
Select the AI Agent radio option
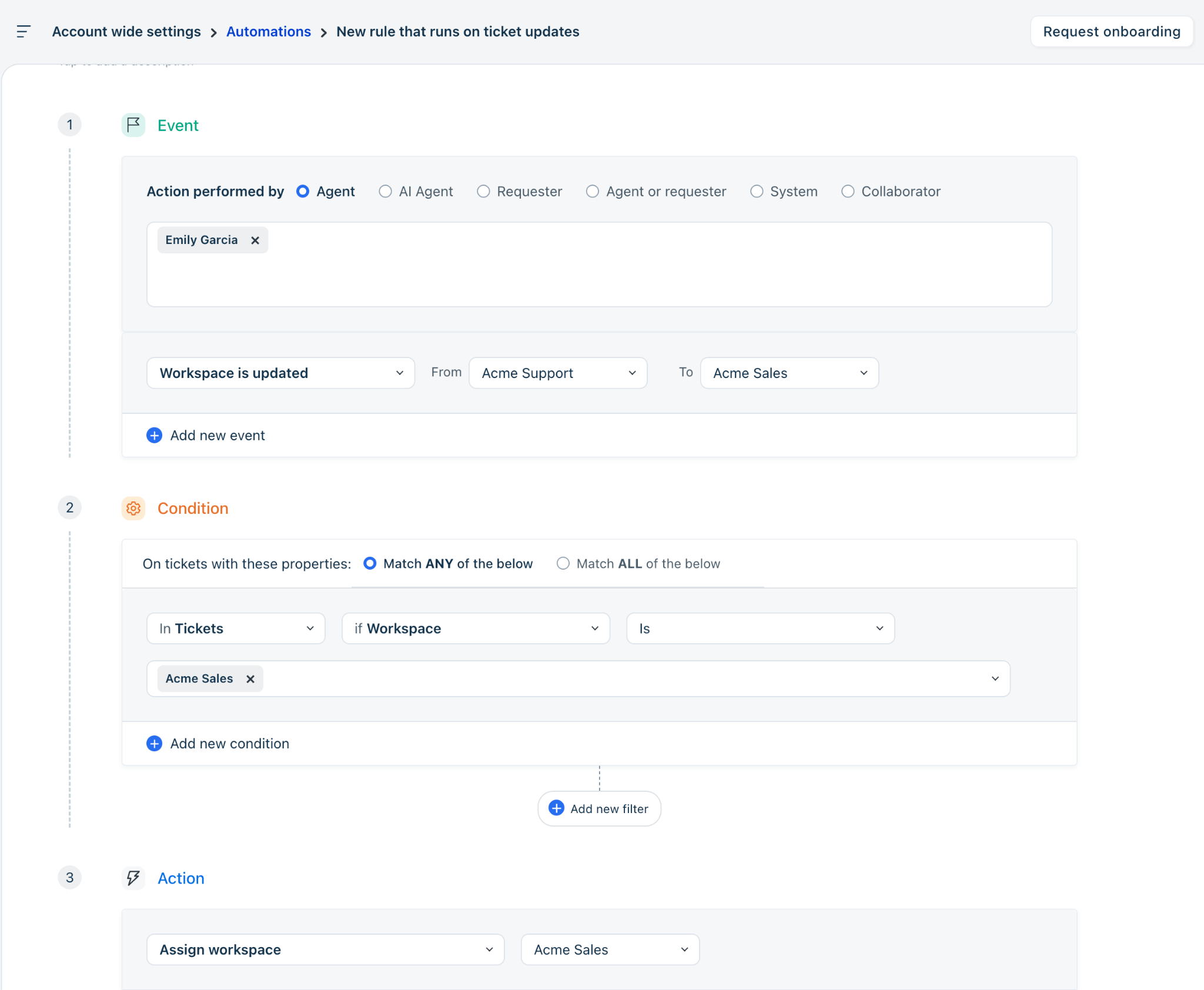(385, 192)
